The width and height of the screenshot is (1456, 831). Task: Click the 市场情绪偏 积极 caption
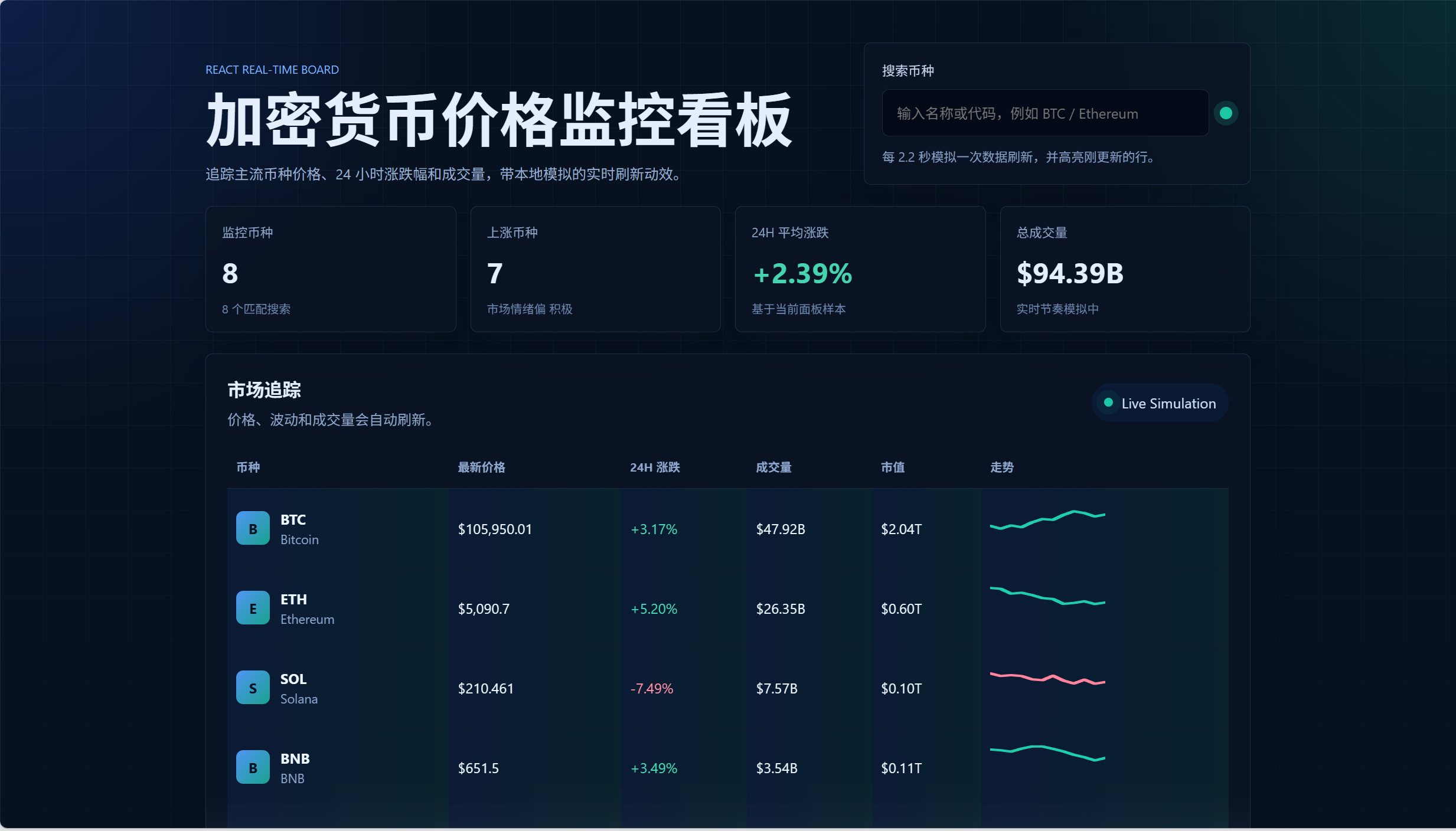pyautogui.click(x=530, y=309)
